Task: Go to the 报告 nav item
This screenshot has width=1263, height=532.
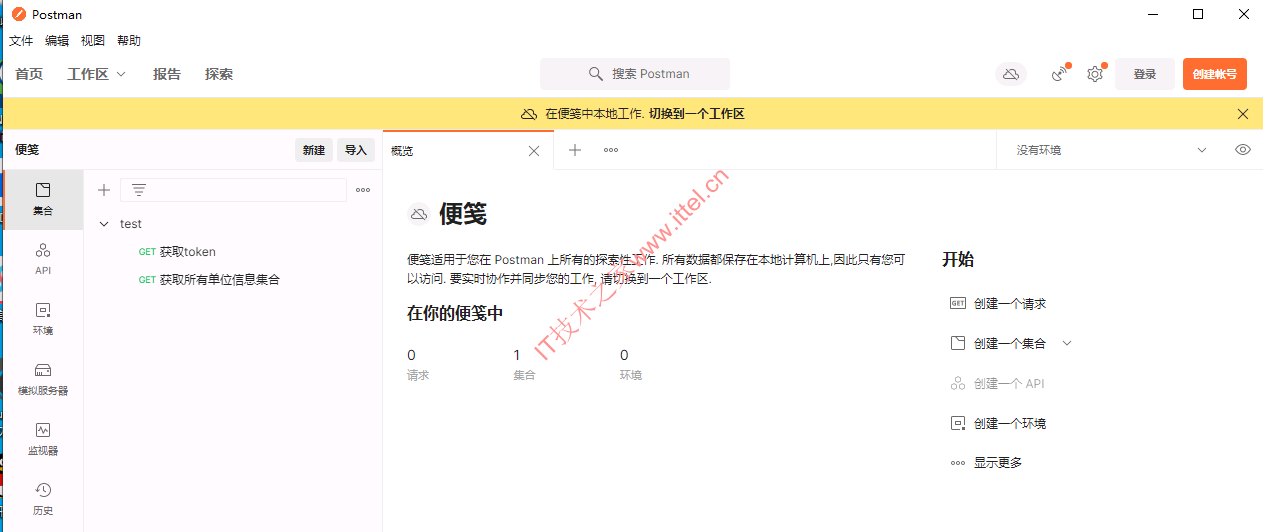Action: point(167,74)
